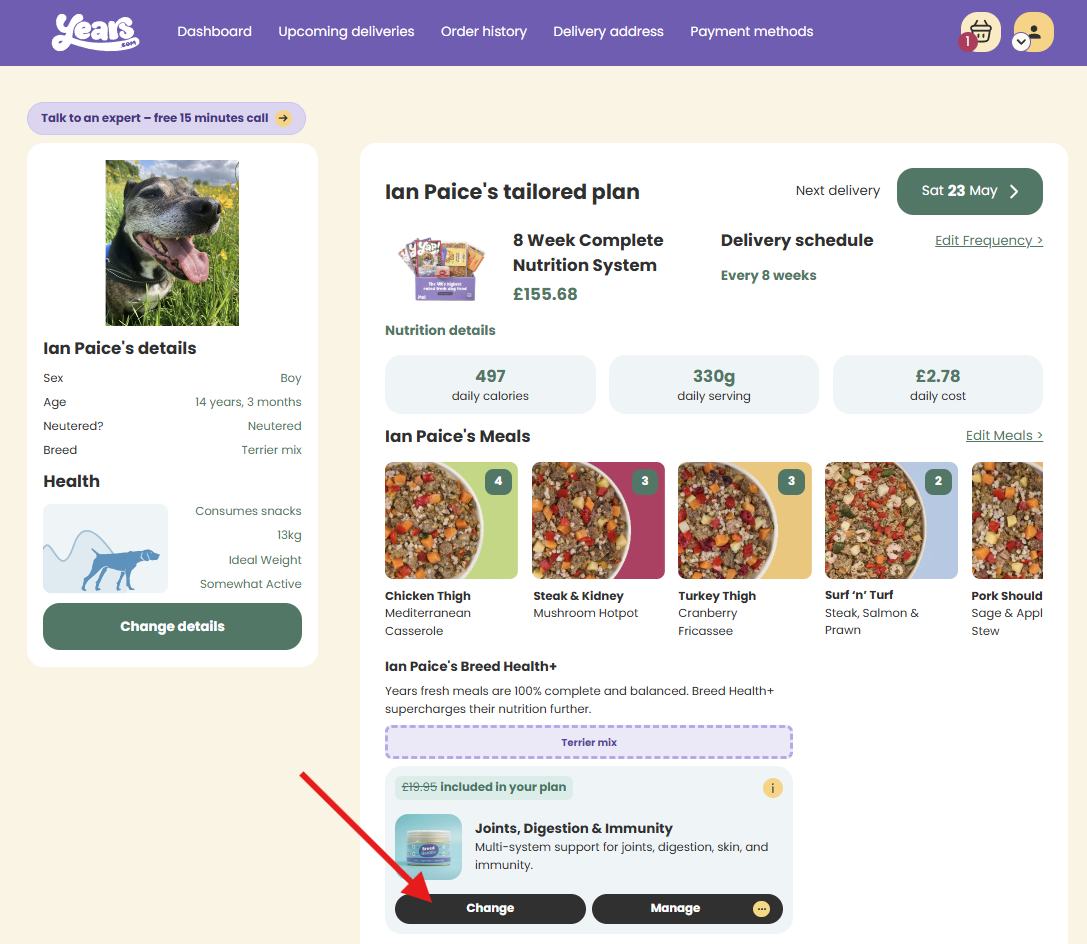Click the blue dog silhouette health graphic

[x=105, y=549]
